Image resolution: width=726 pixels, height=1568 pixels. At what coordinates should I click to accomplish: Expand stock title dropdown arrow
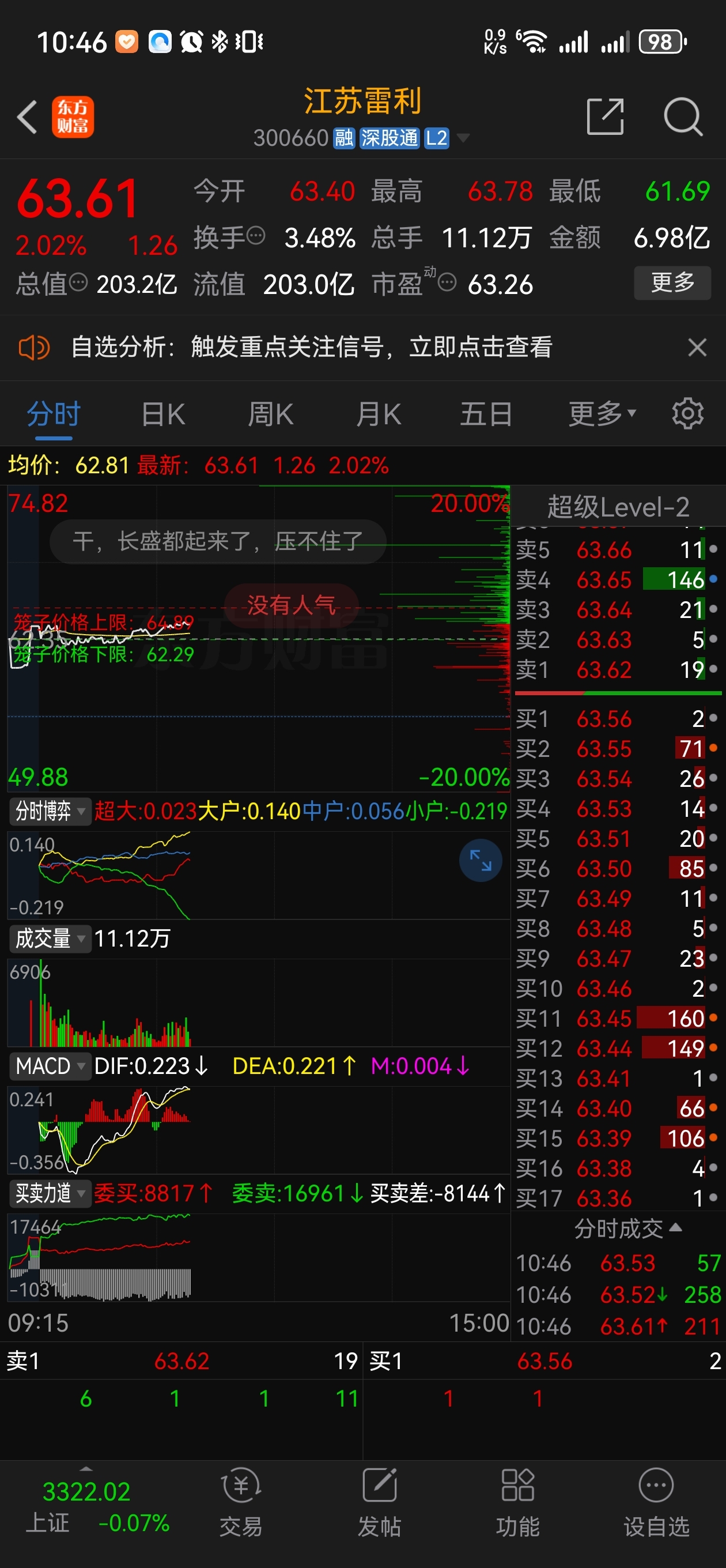tap(463, 138)
